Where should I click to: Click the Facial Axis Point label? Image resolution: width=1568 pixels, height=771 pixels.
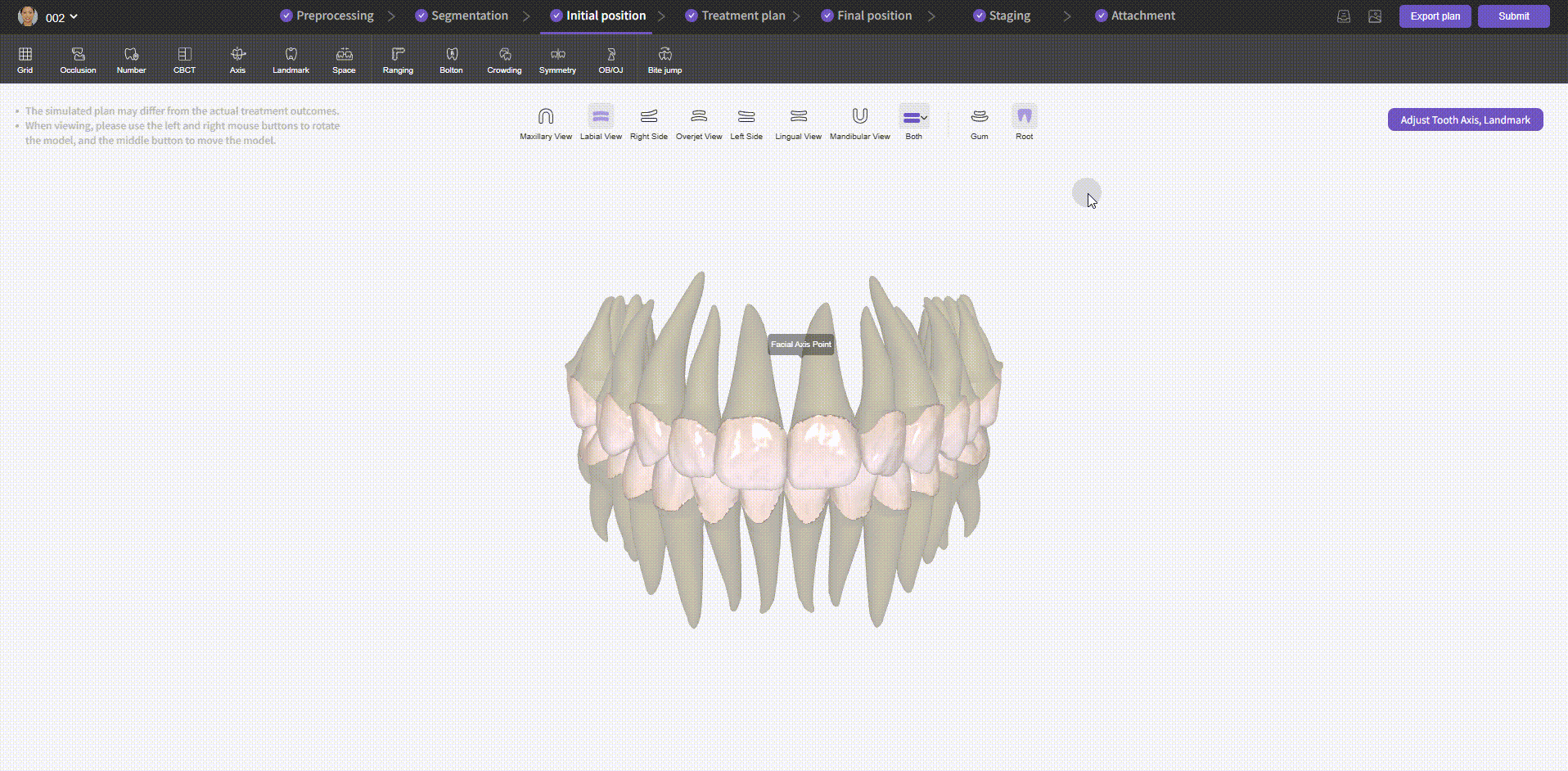pyautogui.click(x=801, y=345)
